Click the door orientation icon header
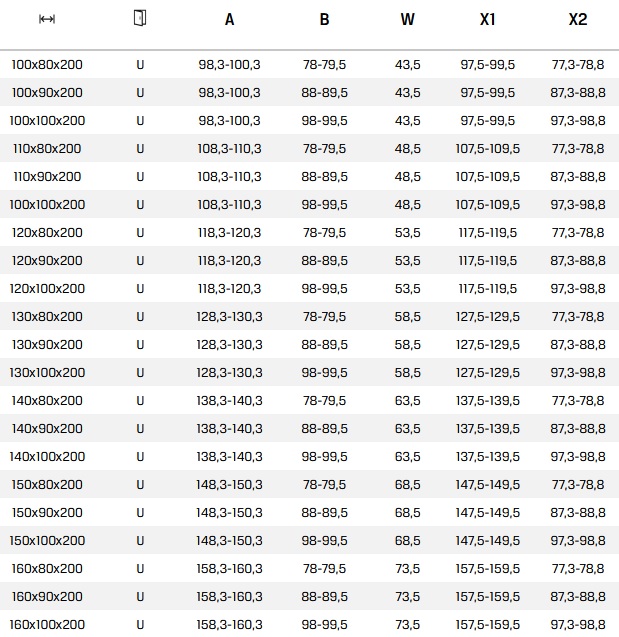Image resolution: width=619 pixels, height=637 pixels. 140,18
